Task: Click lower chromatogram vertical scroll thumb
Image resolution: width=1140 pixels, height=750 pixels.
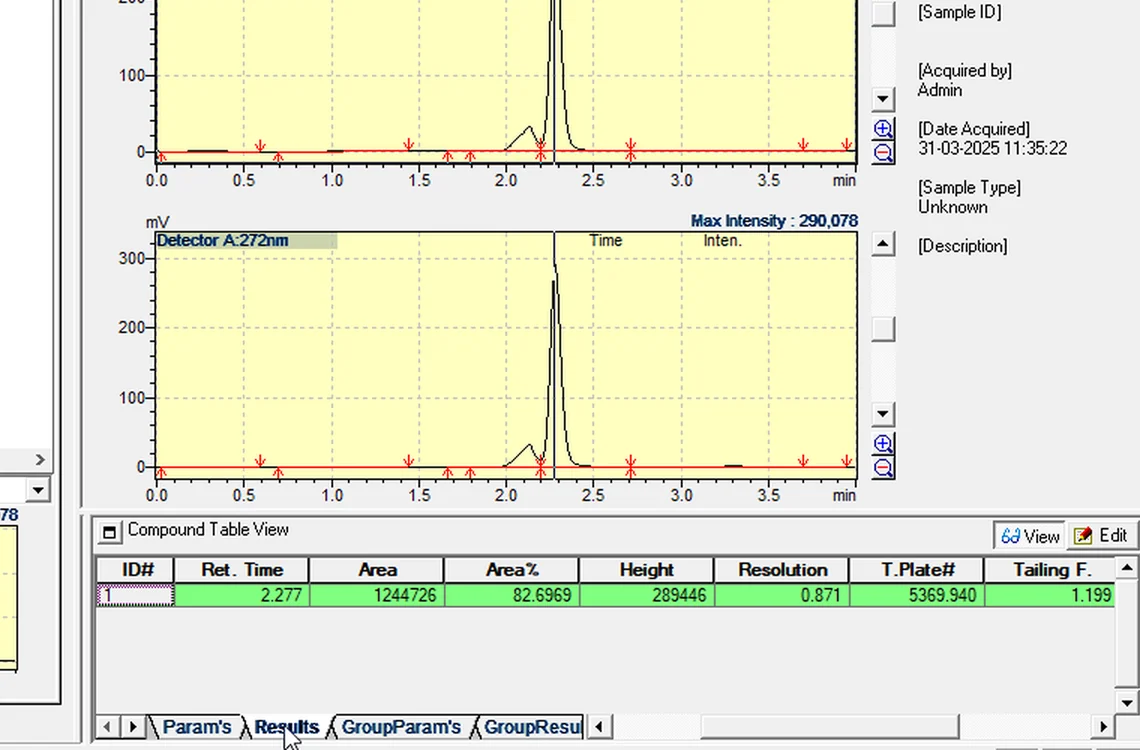Action: click(x=883, y=329)
